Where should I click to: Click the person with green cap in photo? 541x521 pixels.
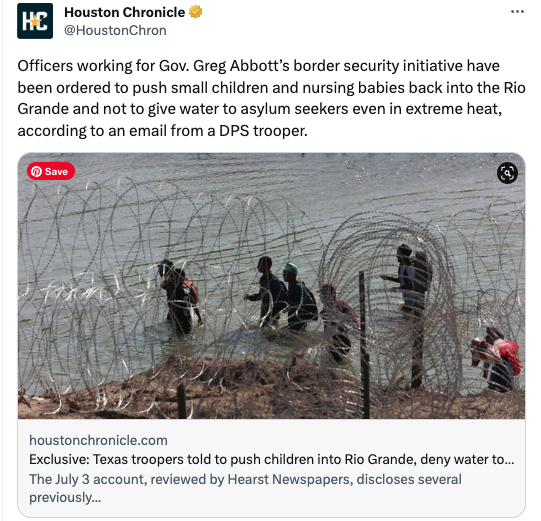tap(299, 296)
